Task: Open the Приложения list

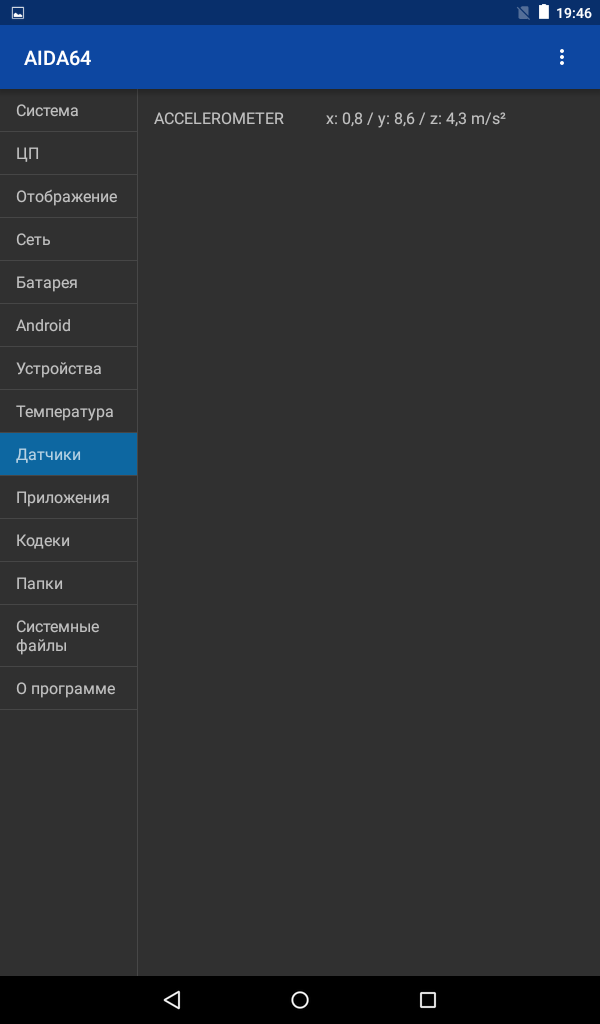Action: click(x=69, y=498)
